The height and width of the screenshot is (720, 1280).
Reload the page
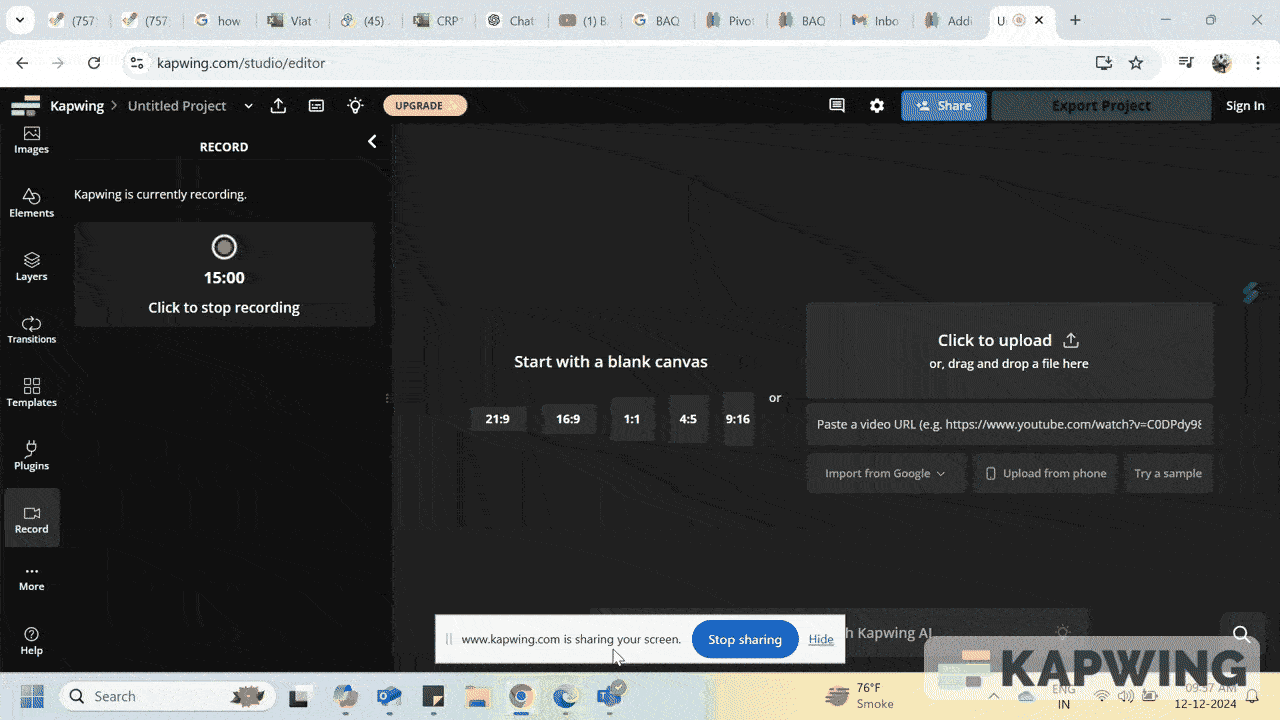point(94,62)
